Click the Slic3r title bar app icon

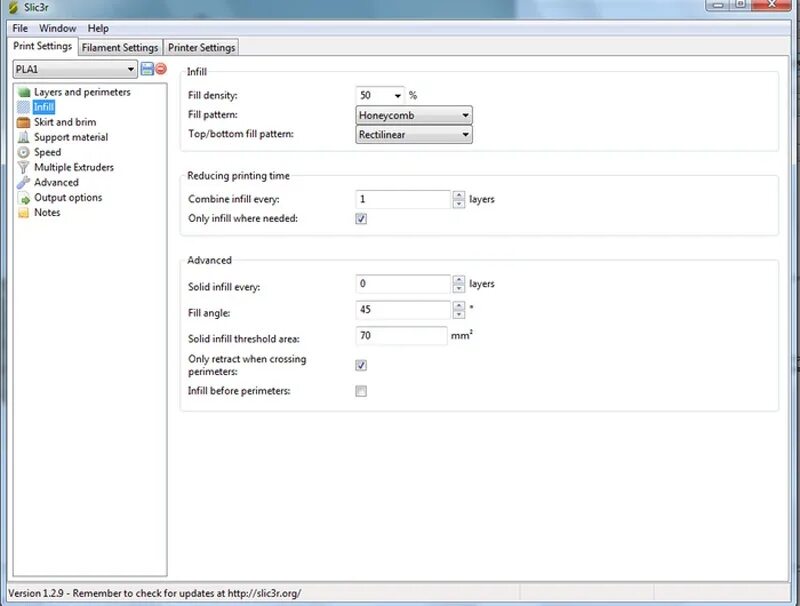[x=13, y=7]
